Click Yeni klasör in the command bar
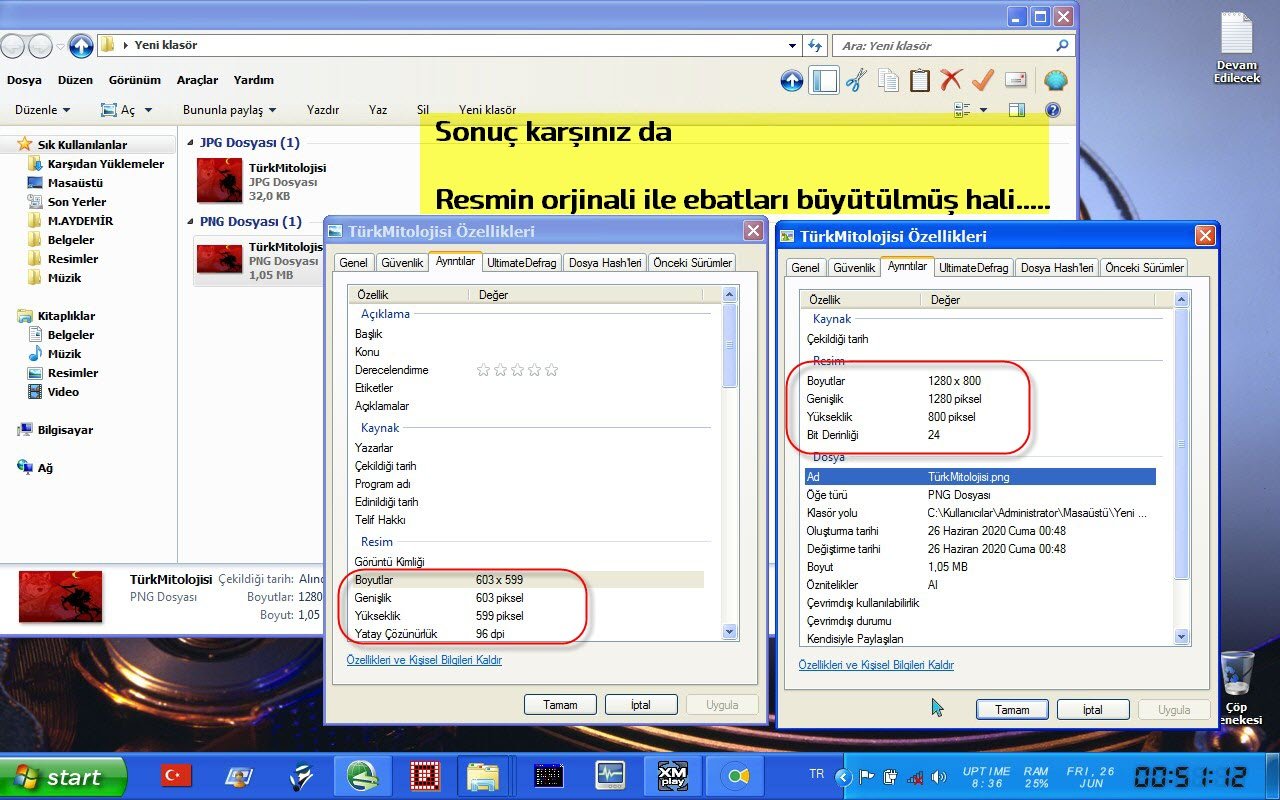Screen dimensions: 1280x800 click(488, 110)
